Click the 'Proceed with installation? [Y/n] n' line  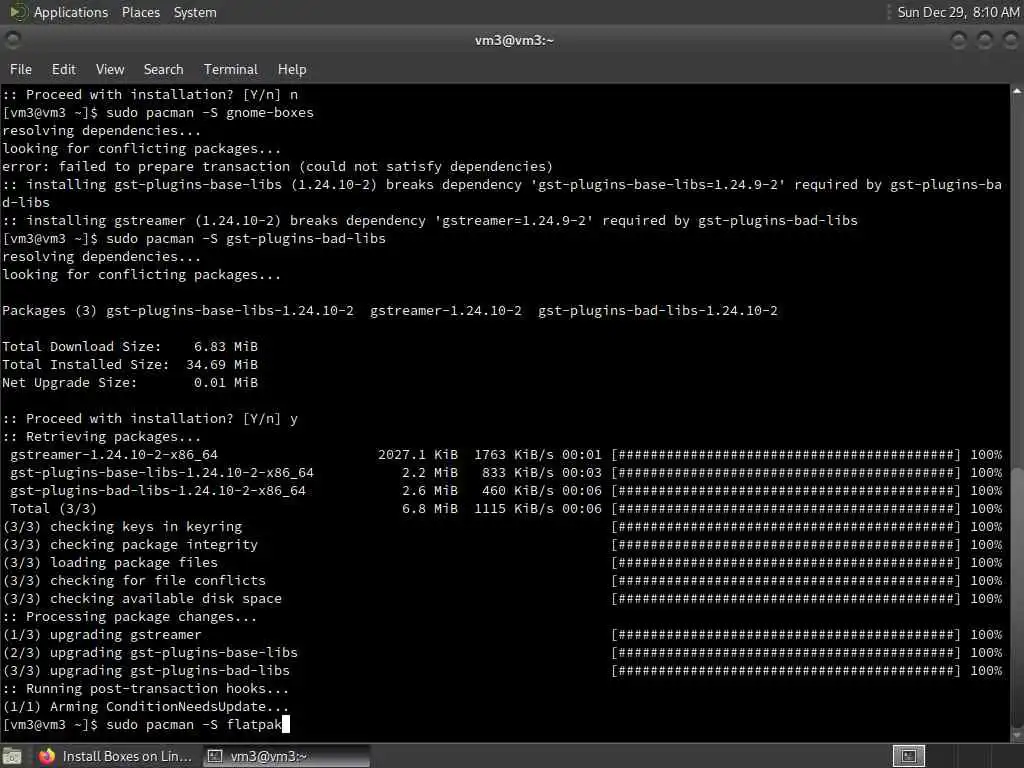tap(150, 95)
